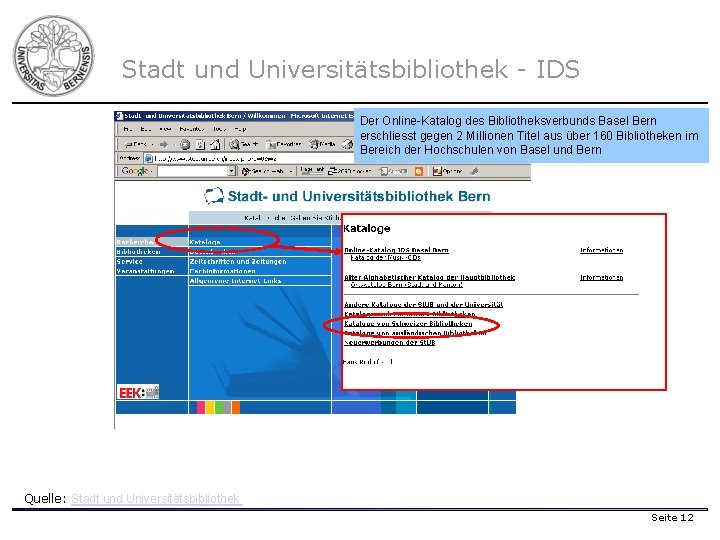720x540 pixels.
Task: Open the View menu
Action: coord(165,129)
